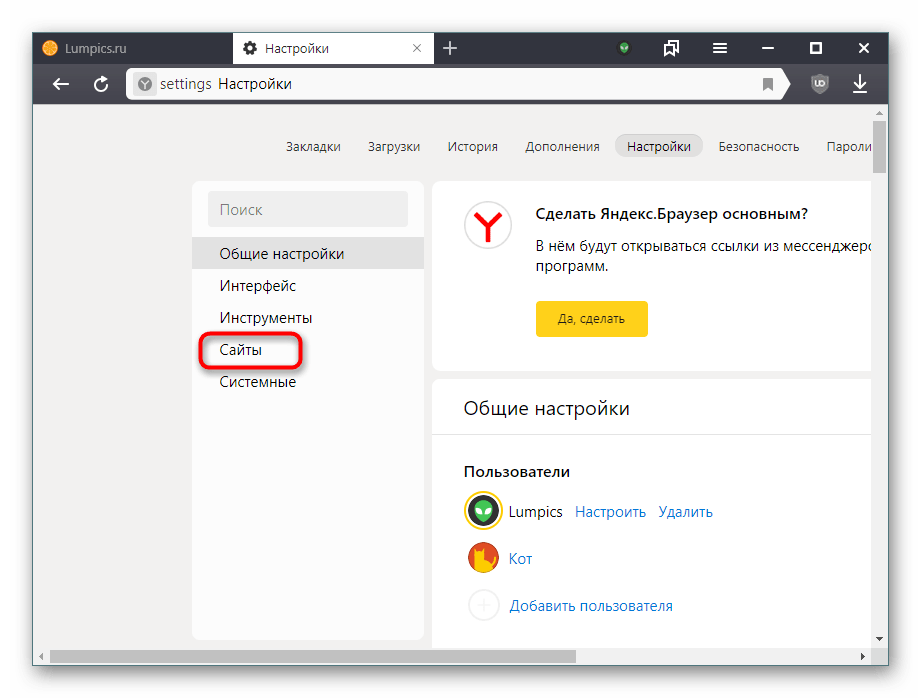Open the Пароли section
This screenshot has width=921, height=698.
coord(849,146)
